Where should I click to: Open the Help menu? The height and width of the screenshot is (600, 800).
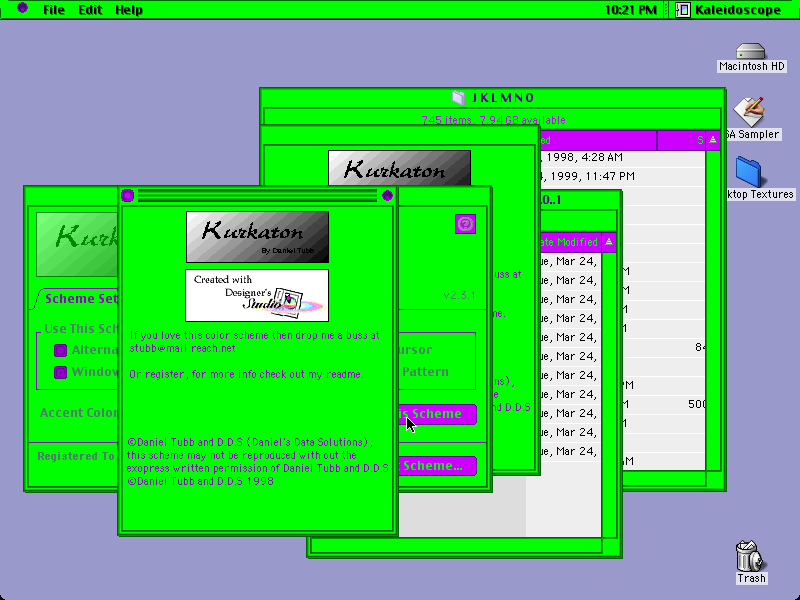click(129, 10)
